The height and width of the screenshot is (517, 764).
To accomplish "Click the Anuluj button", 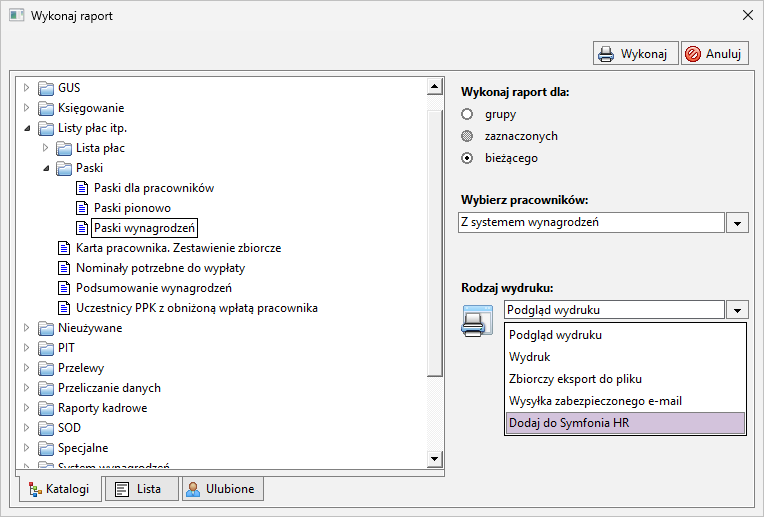I will [x=715, y=53].
